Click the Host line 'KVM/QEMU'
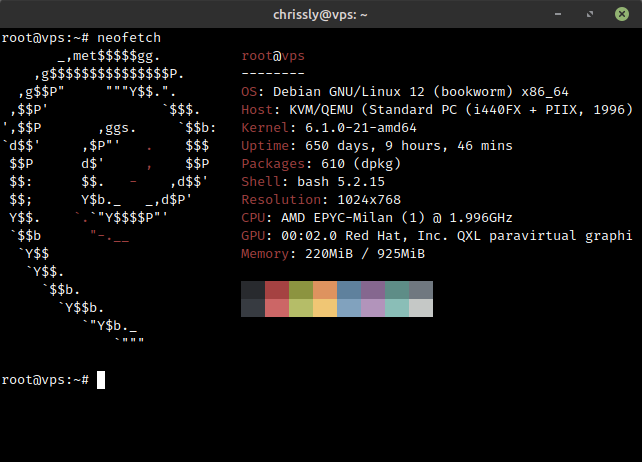This screenshot has height=462, width=642. click(x=321, y=110)
